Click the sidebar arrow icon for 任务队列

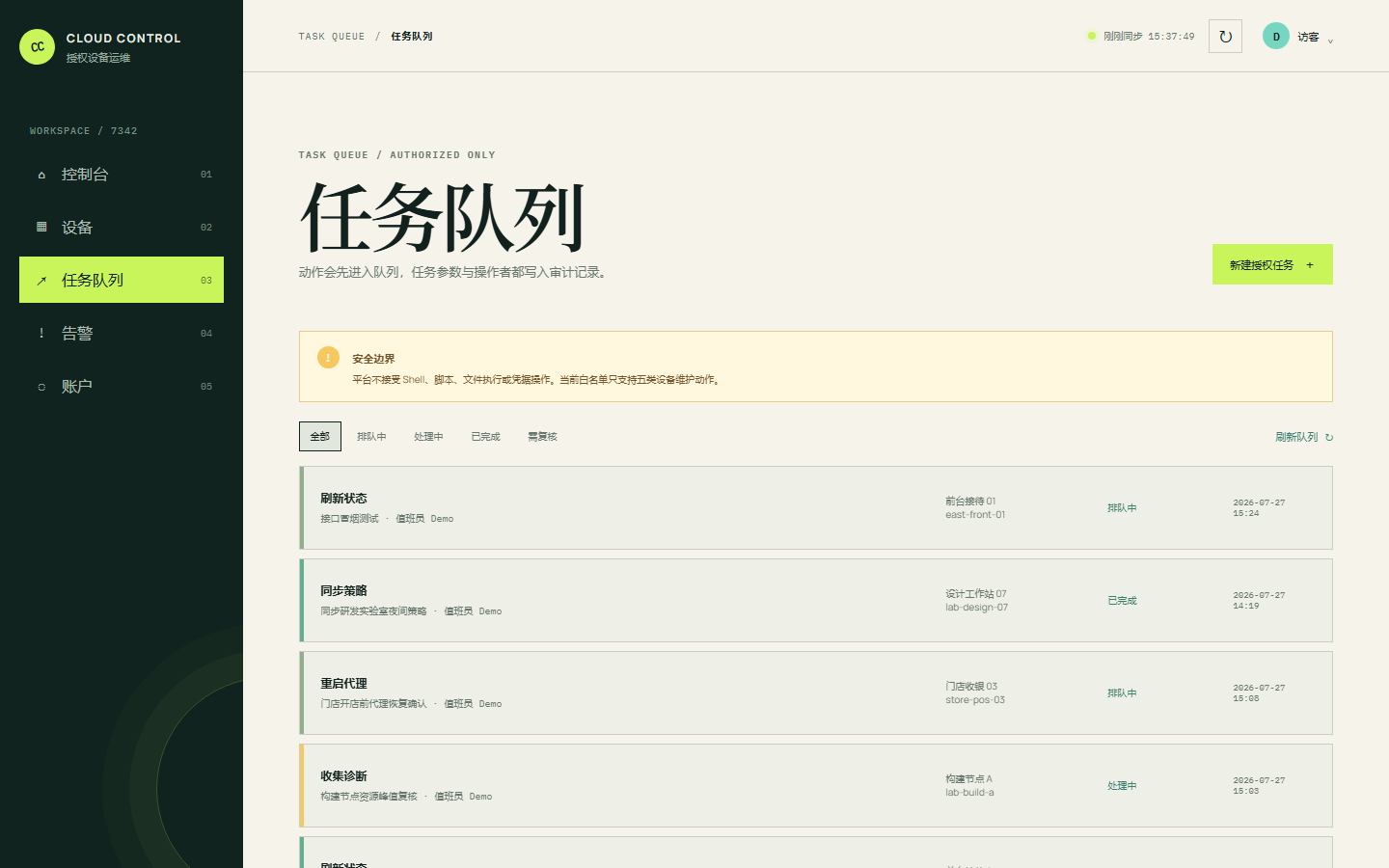pyautogui.click(x=41, y=281)
